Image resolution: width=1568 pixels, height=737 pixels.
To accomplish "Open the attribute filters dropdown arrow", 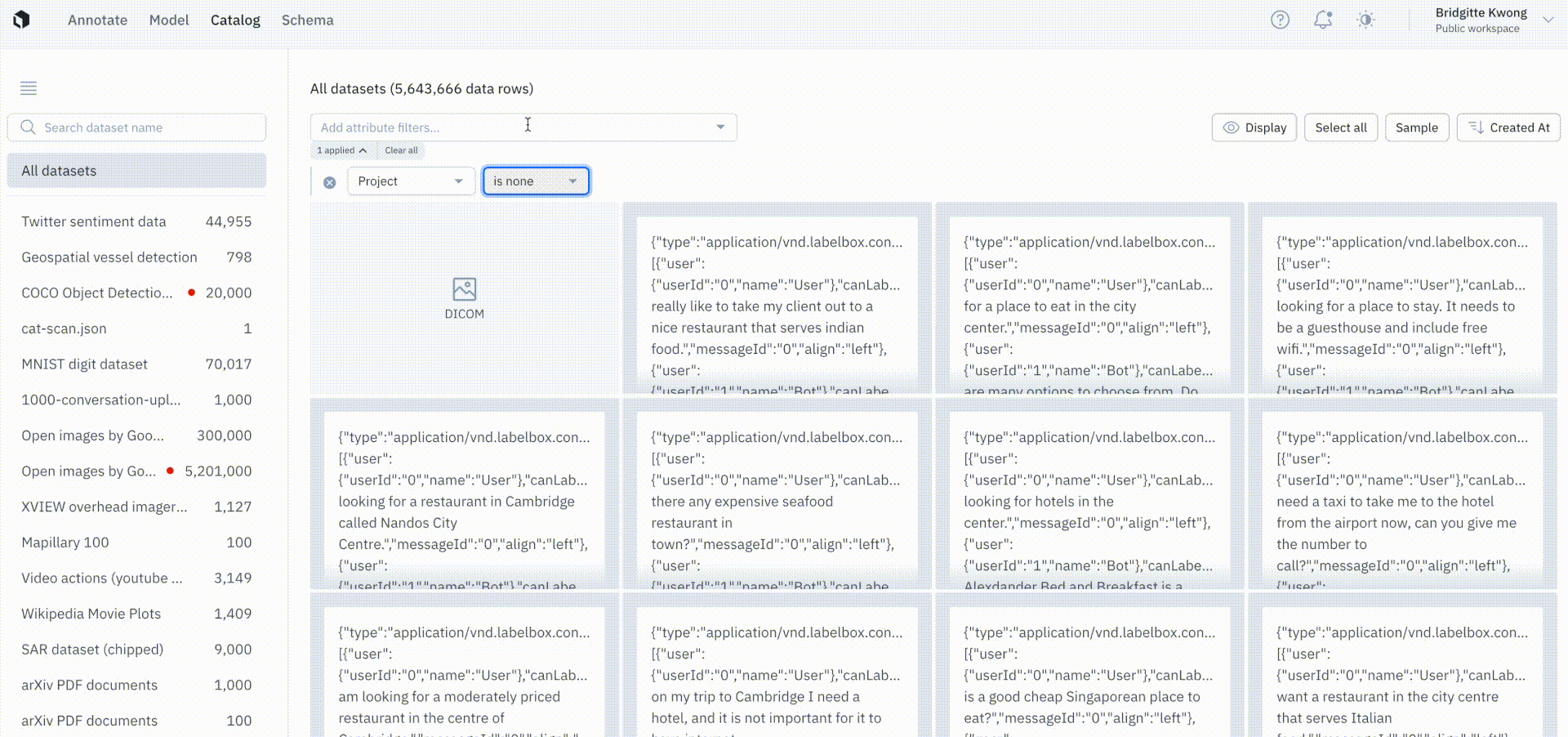I will coord(720,127).
